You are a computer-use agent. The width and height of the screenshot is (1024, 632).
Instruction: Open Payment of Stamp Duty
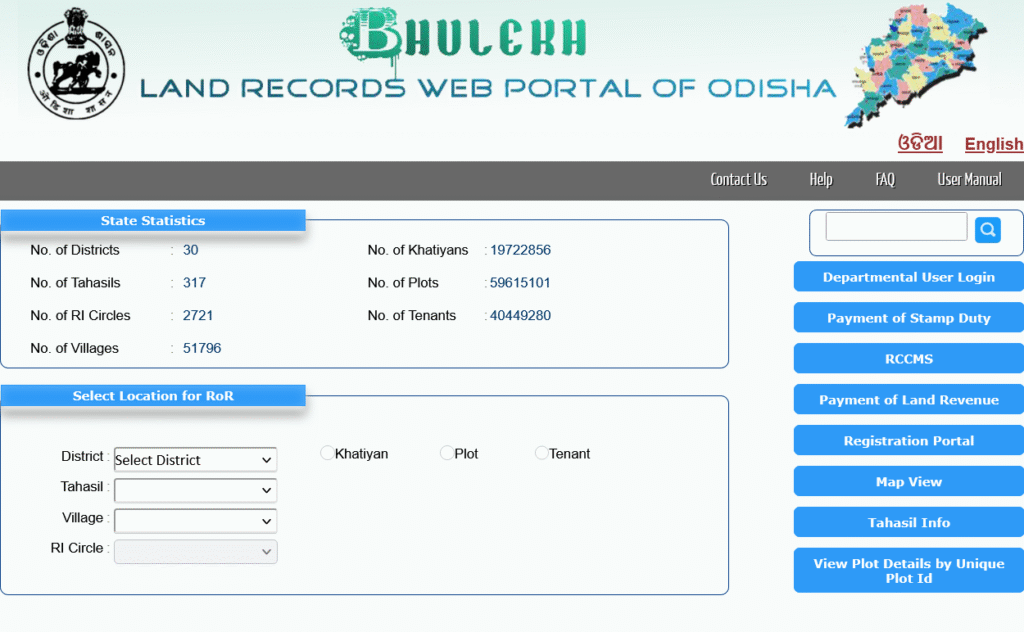[x=908, y=318]
